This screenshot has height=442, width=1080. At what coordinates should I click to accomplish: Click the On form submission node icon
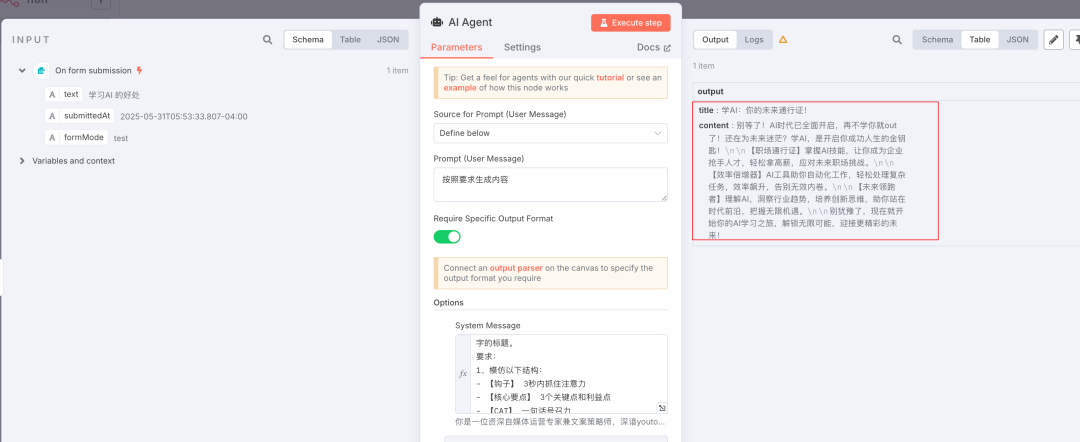point(42,70)
